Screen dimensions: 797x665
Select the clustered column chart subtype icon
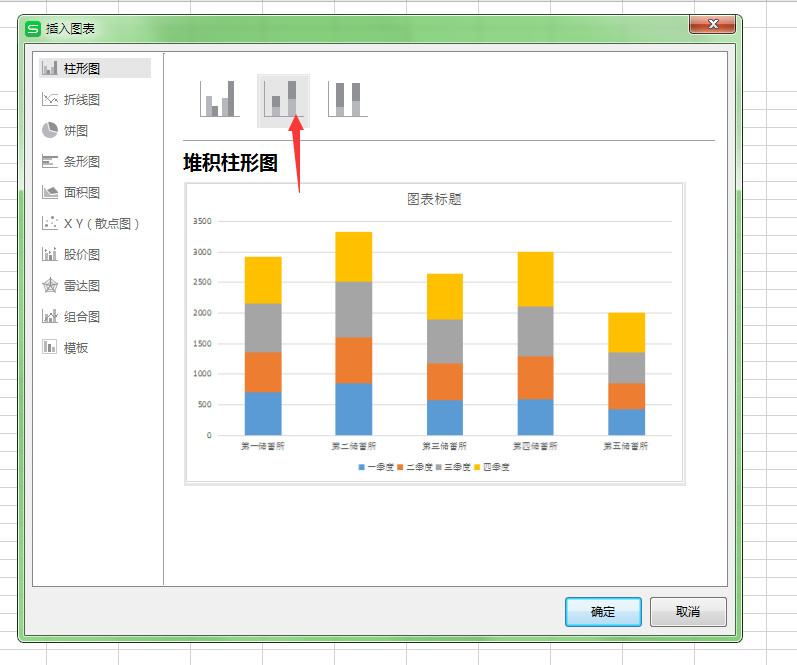click(x=220, y=99)
